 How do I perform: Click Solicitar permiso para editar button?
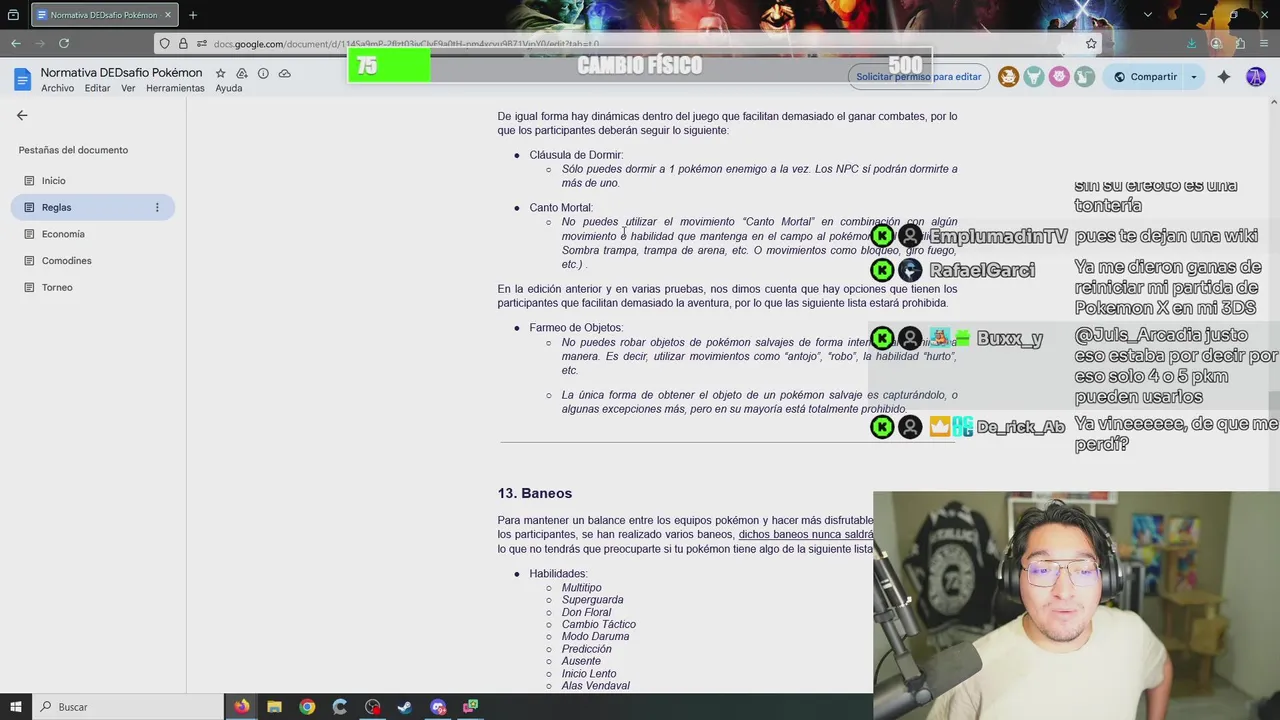click(918, 77)
